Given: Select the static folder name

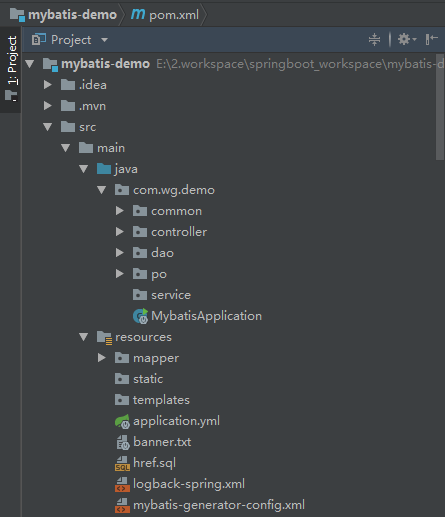Looking at the screenshot, I should pos(148,379).
